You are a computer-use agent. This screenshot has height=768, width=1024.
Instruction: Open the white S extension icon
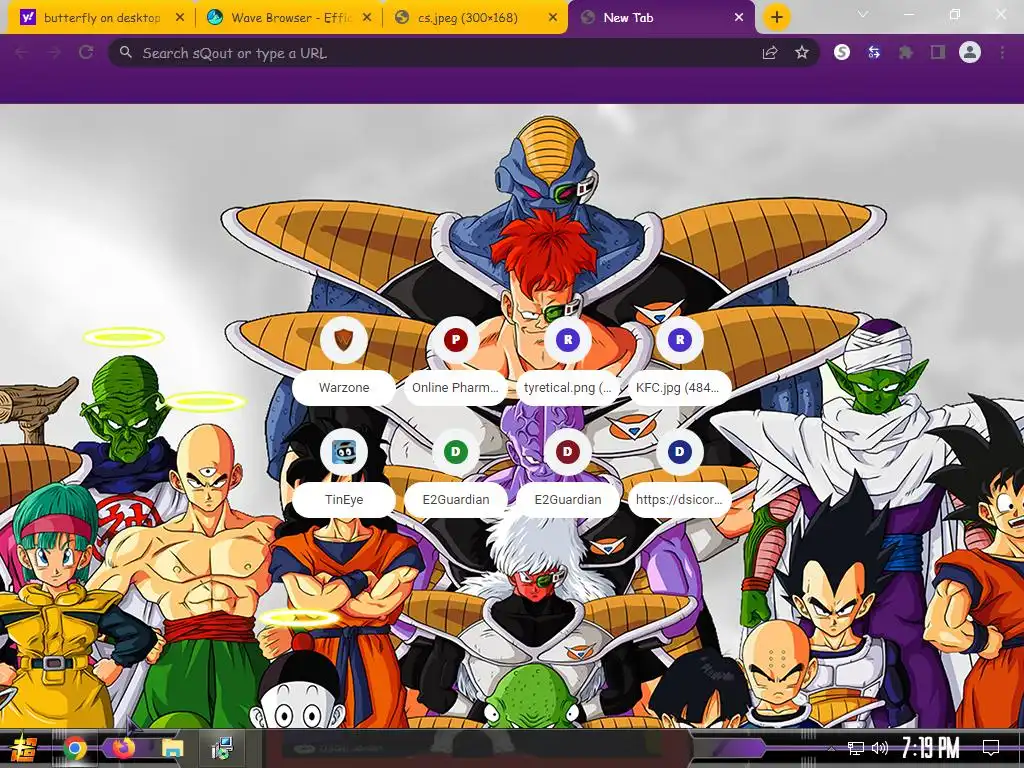pyautogui.click(x=842, y=52)
